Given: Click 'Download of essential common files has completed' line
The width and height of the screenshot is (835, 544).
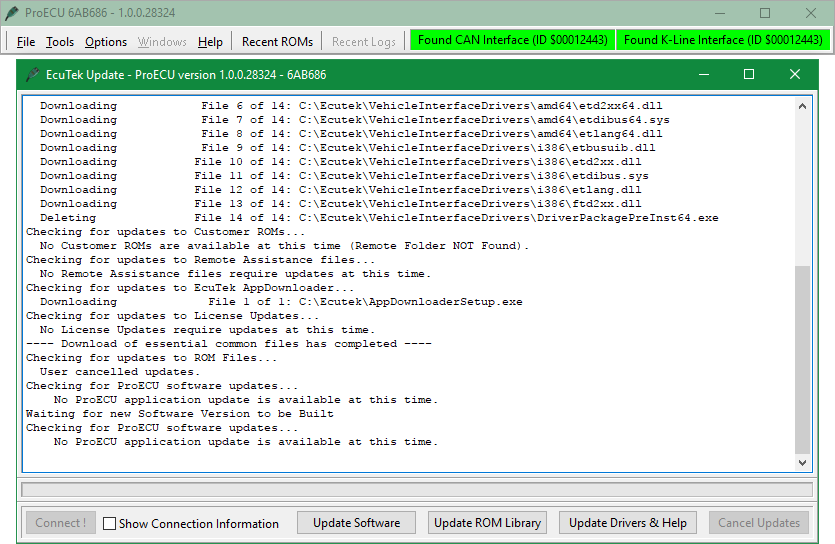Looking at the screenshot, I should tap(229, 344).
